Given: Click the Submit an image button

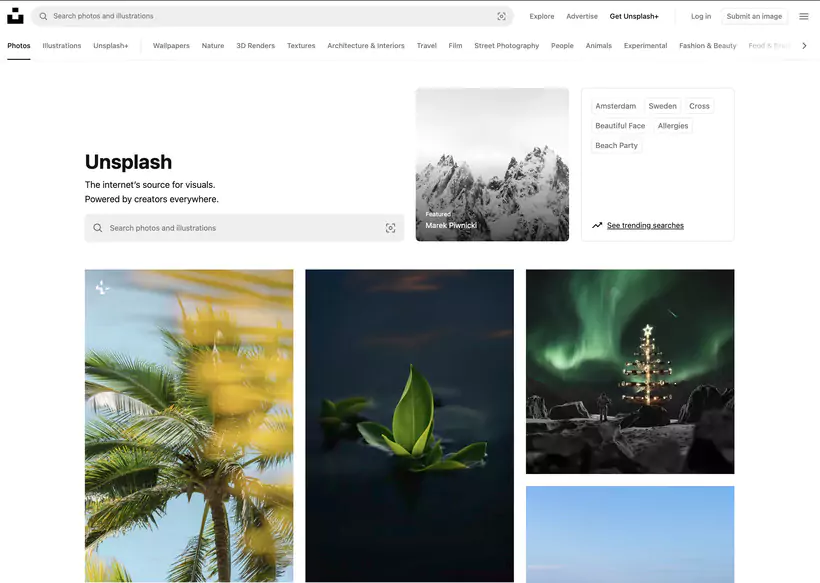Looking at the screenshot, I should pos(754,16).
